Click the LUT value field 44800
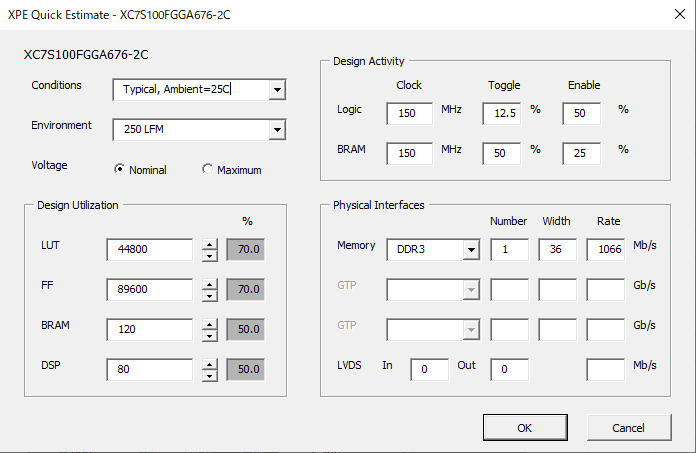Screen dimensions: 696x453 pos(150,249)
